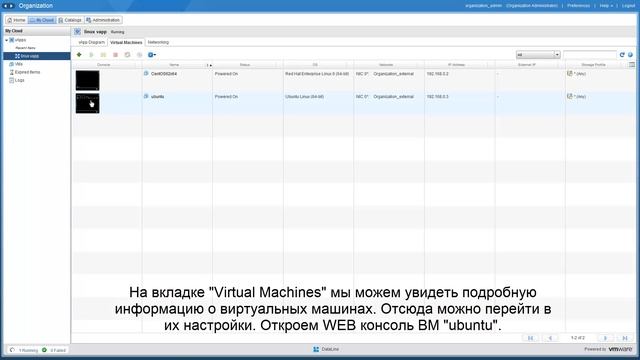Click the back/forward navigation arrows icon

coord(9,6)
